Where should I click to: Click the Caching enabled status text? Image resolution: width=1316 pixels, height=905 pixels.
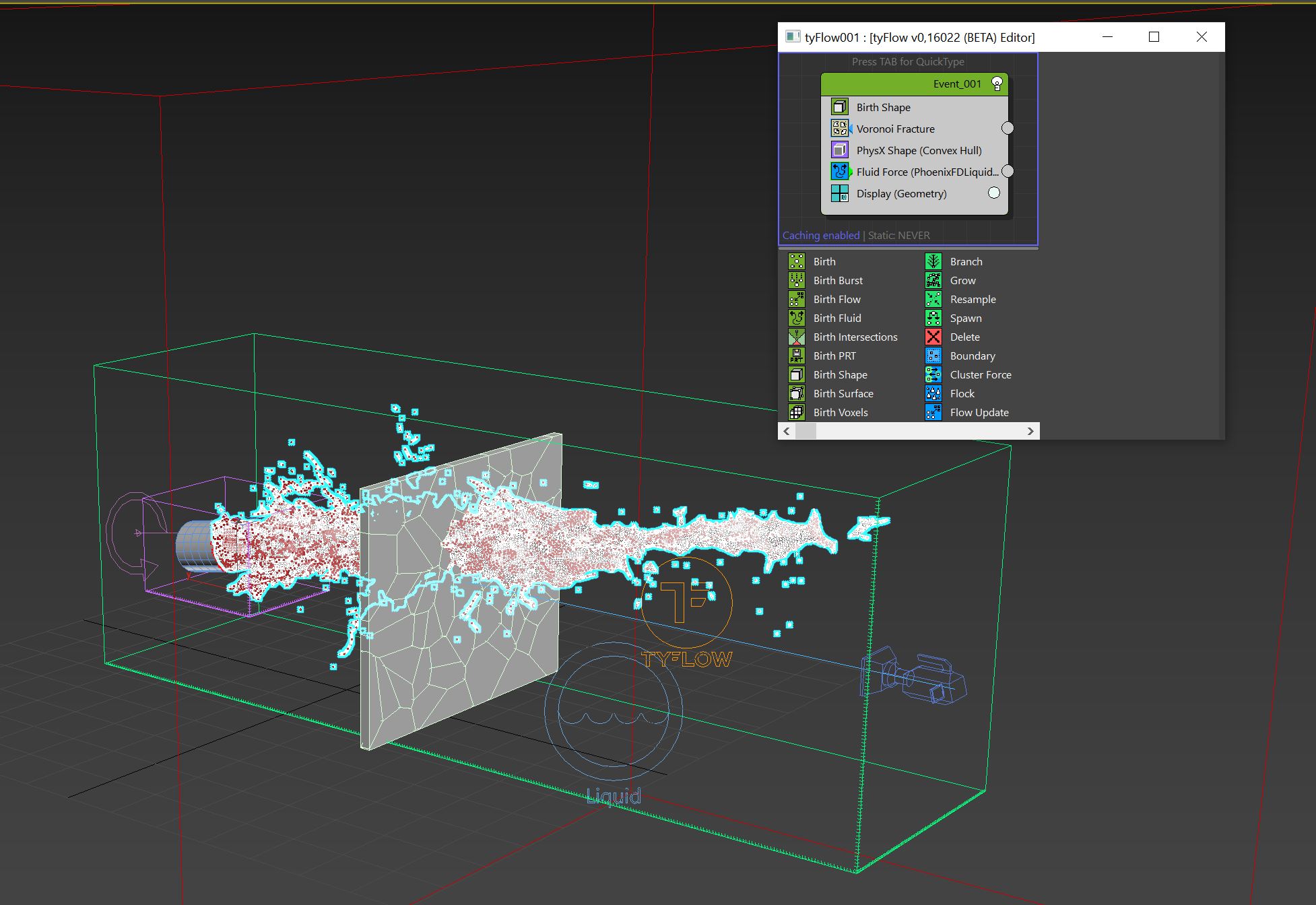[820, 235]
